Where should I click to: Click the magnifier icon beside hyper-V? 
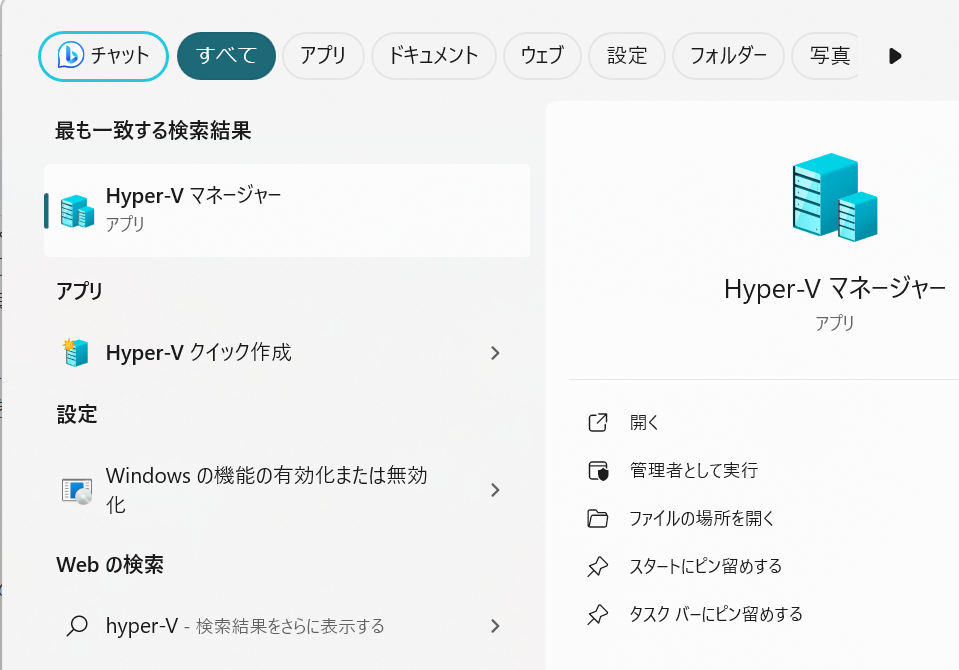(77, 626)
